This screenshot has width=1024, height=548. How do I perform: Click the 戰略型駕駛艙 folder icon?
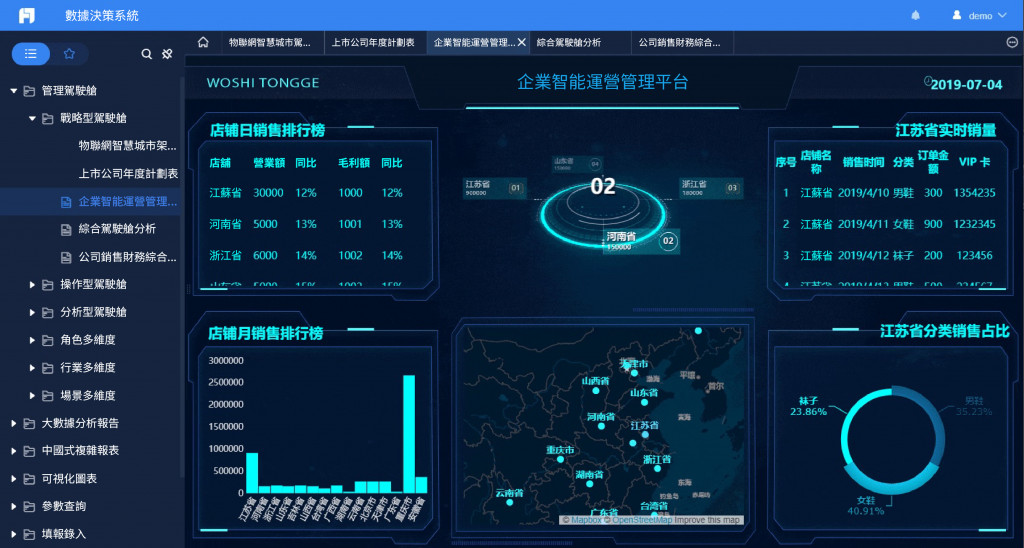[48, 118]
